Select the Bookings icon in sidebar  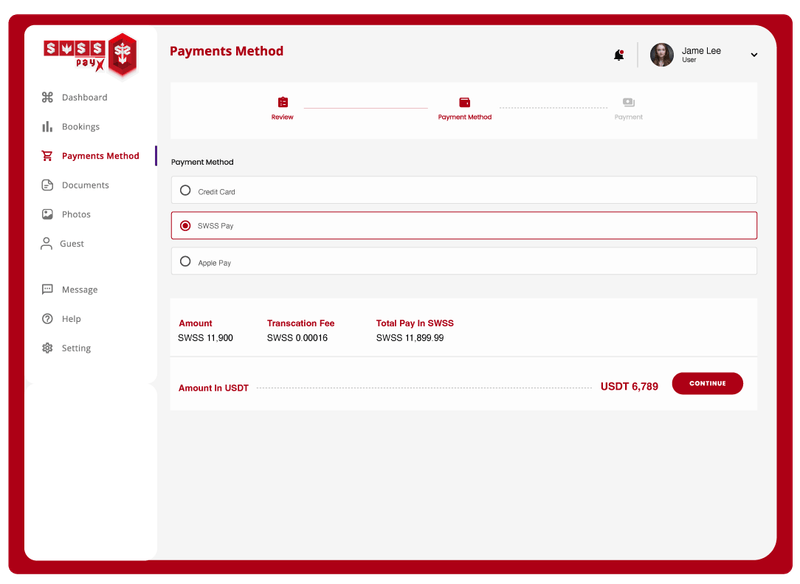point(45,126)
